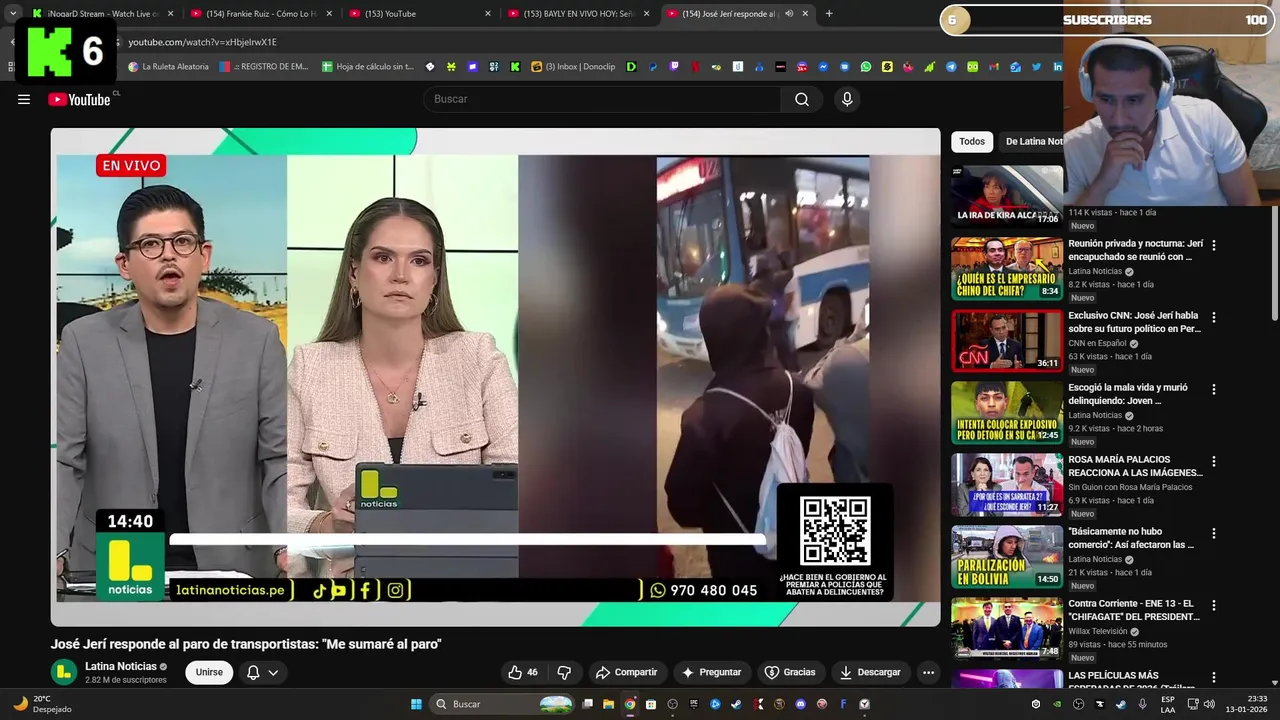Screen dimensions: 1280x720
Task: Switch to BAYLY EN VIVO HOY tab
Action: 578,14
